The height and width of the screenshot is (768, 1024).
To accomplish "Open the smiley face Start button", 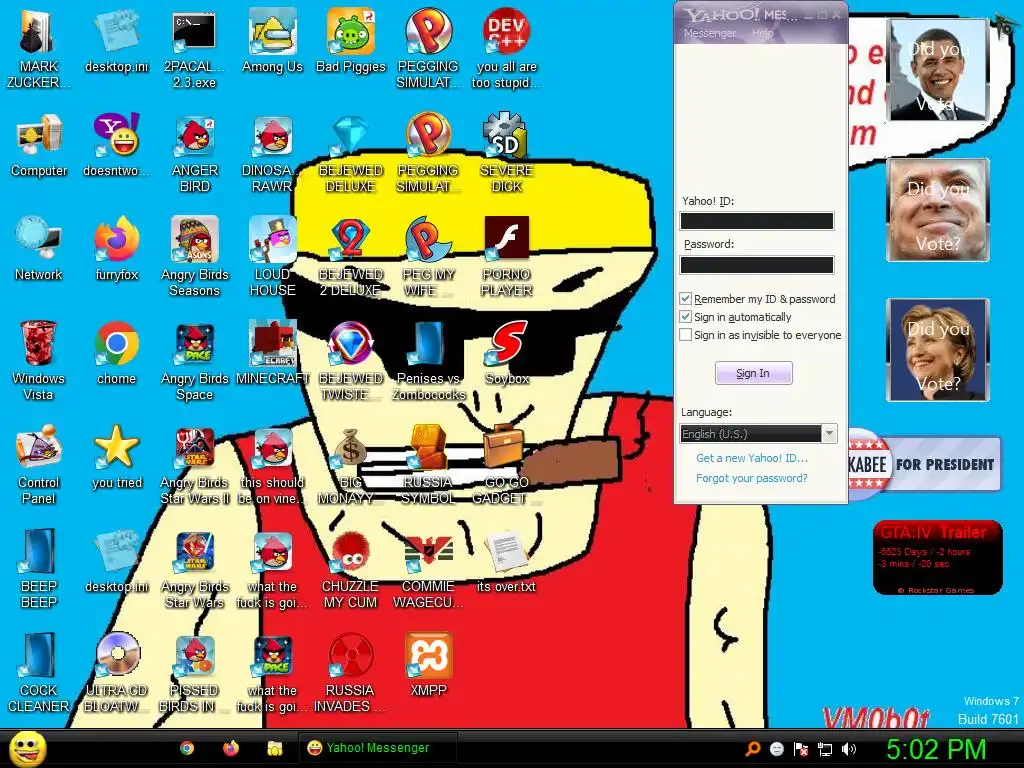I will tap(28, 748).
